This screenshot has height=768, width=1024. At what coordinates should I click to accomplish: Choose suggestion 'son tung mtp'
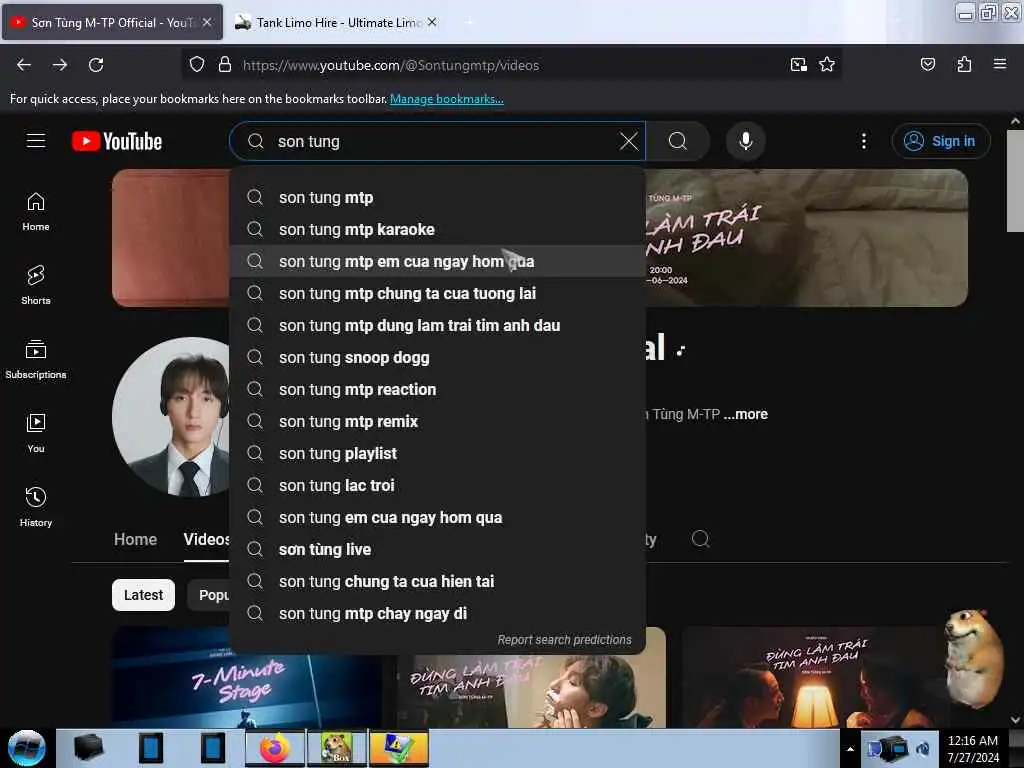pos(438,197)
